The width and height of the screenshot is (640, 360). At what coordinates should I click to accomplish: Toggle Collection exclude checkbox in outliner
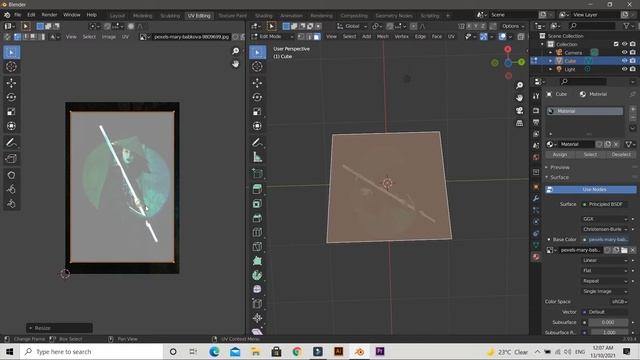[616, 44]
